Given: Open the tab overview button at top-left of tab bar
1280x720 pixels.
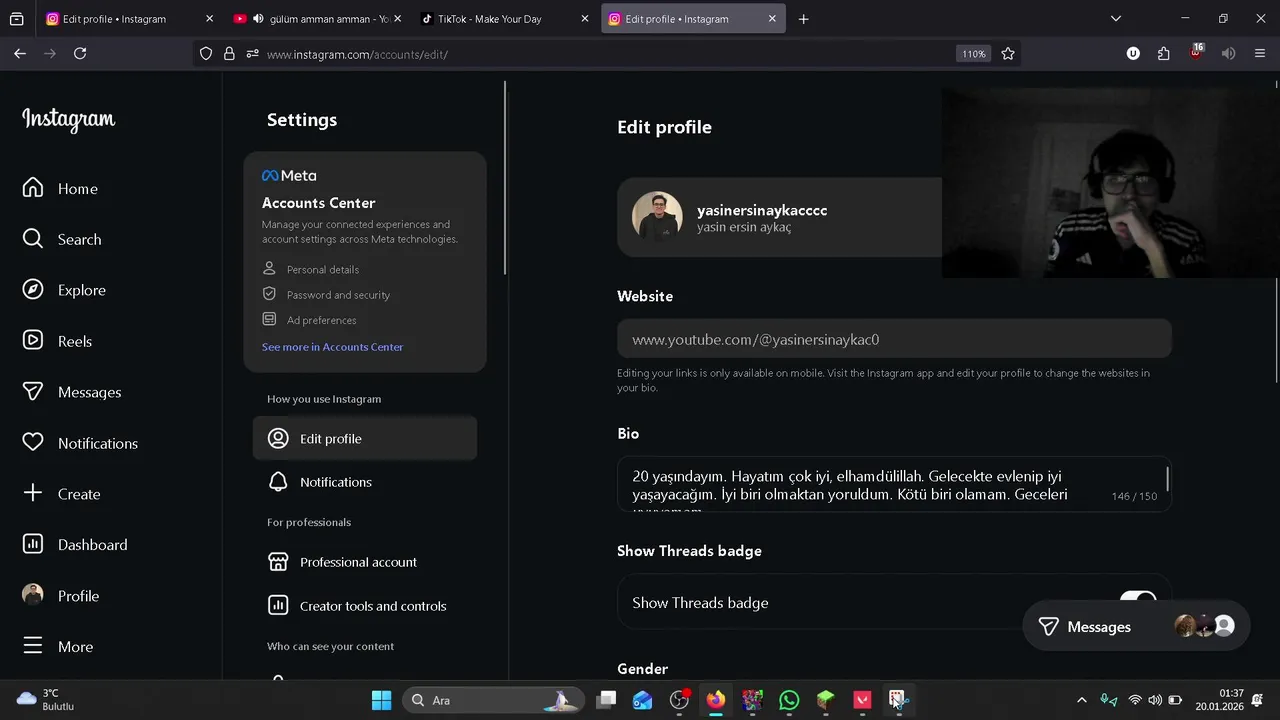Looking at the screenshot, I should [17, 19].
